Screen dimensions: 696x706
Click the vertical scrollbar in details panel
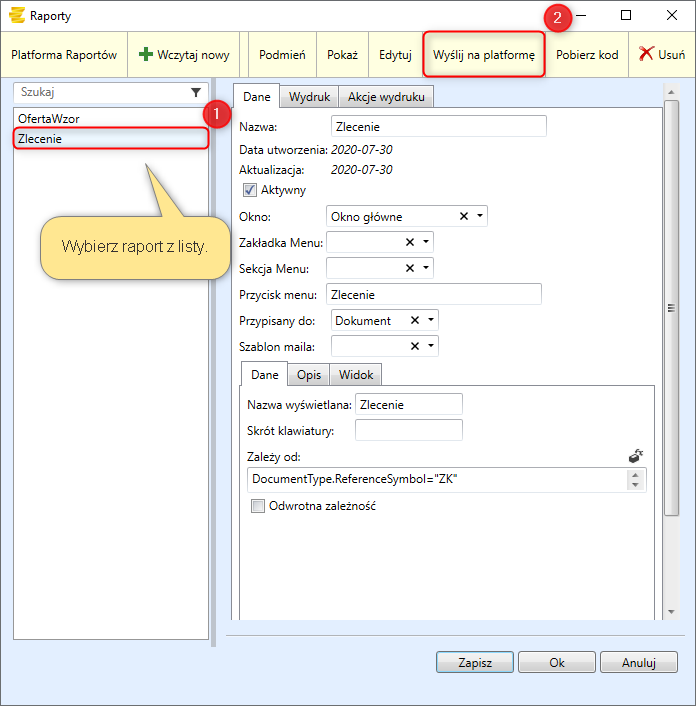671,300
